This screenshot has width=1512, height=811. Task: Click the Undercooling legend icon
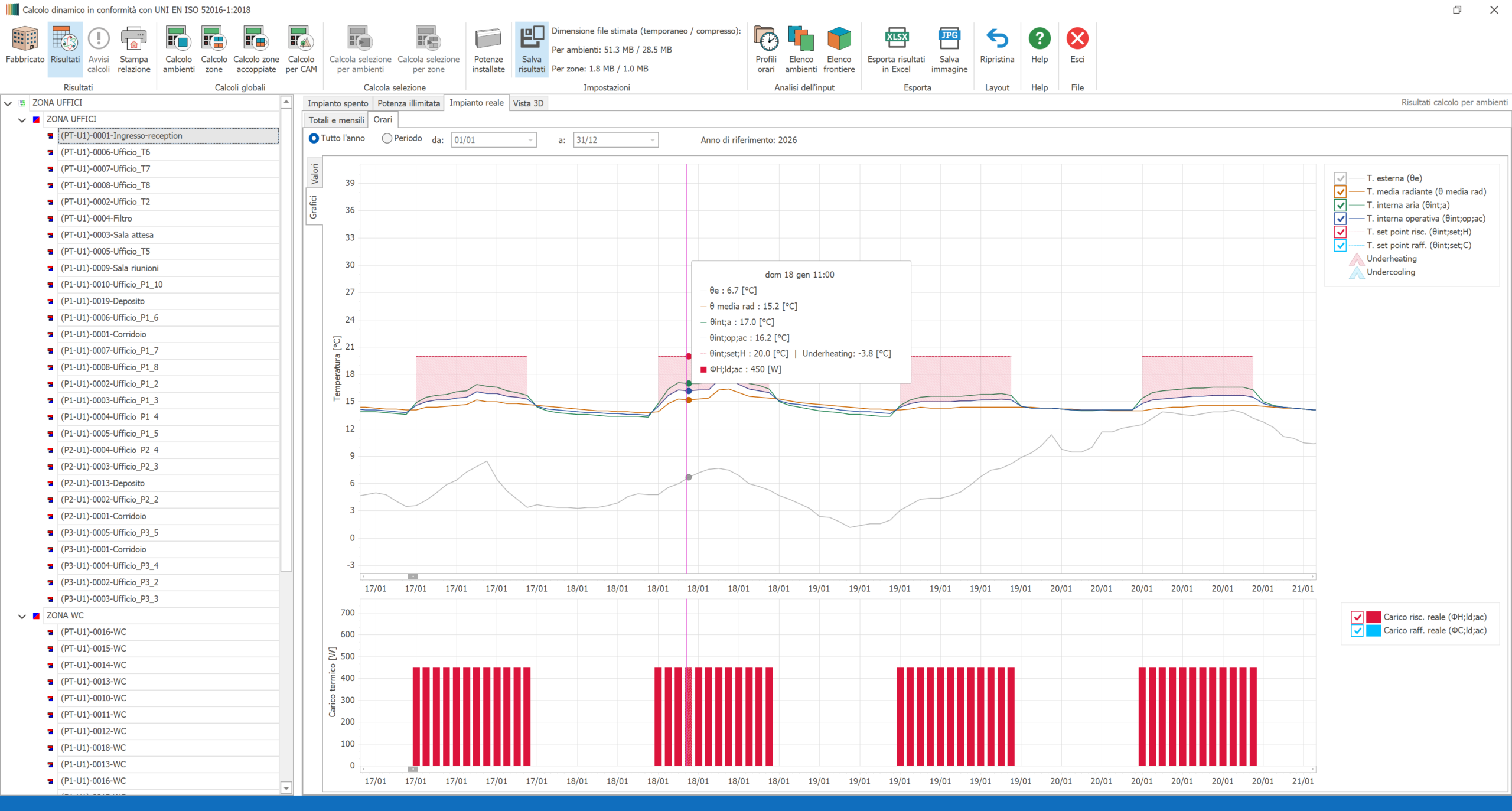coord(1357,272)
